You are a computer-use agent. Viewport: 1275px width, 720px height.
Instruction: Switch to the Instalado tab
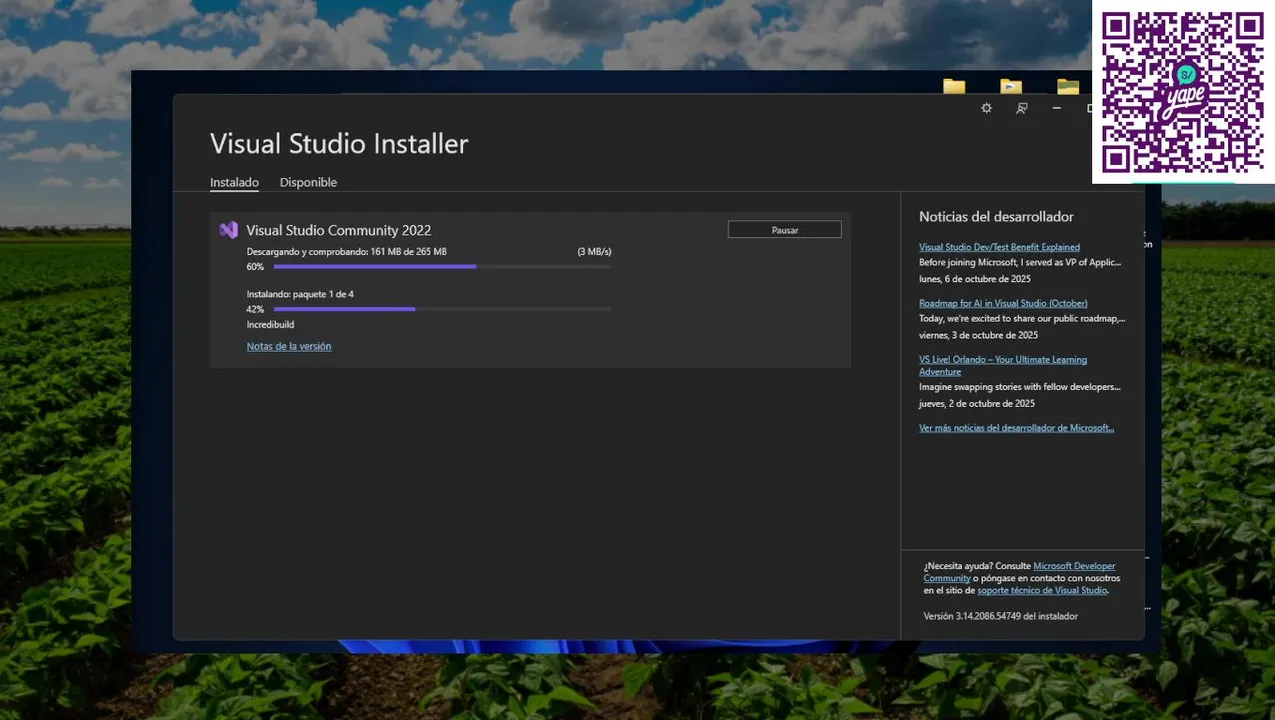point(234,183)
